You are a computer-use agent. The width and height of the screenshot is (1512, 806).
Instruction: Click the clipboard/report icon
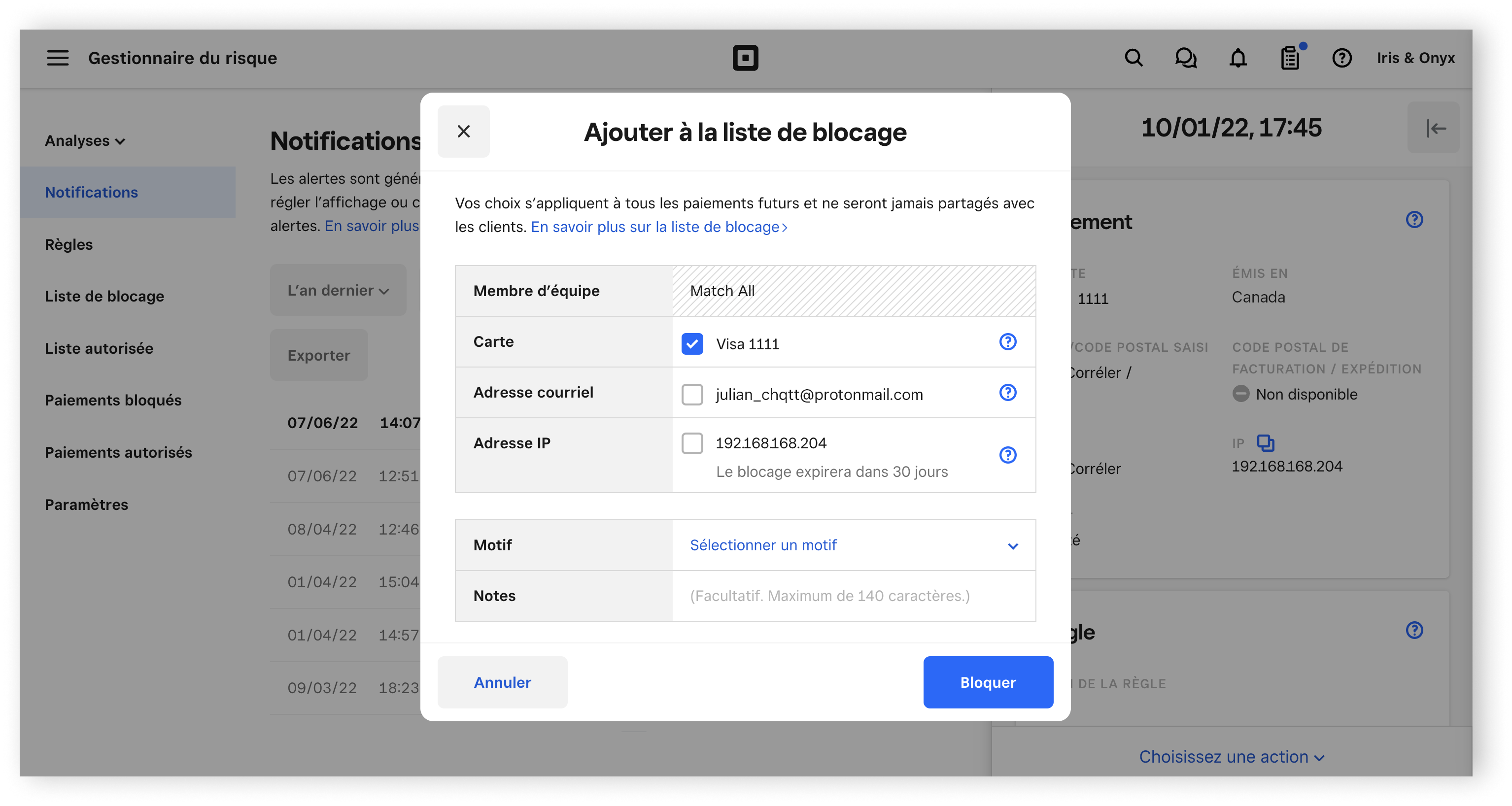(x=1290, y=57)
